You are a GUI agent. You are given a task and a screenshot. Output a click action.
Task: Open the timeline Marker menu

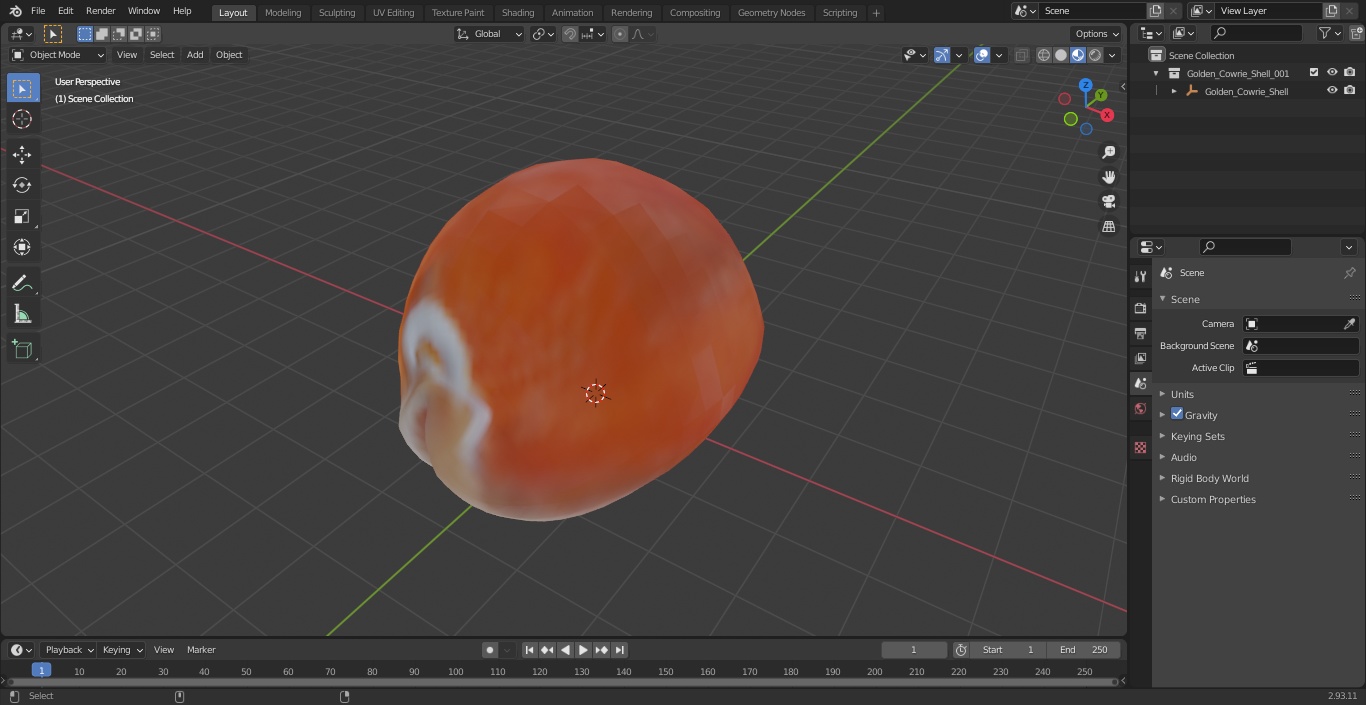[201, 650]
